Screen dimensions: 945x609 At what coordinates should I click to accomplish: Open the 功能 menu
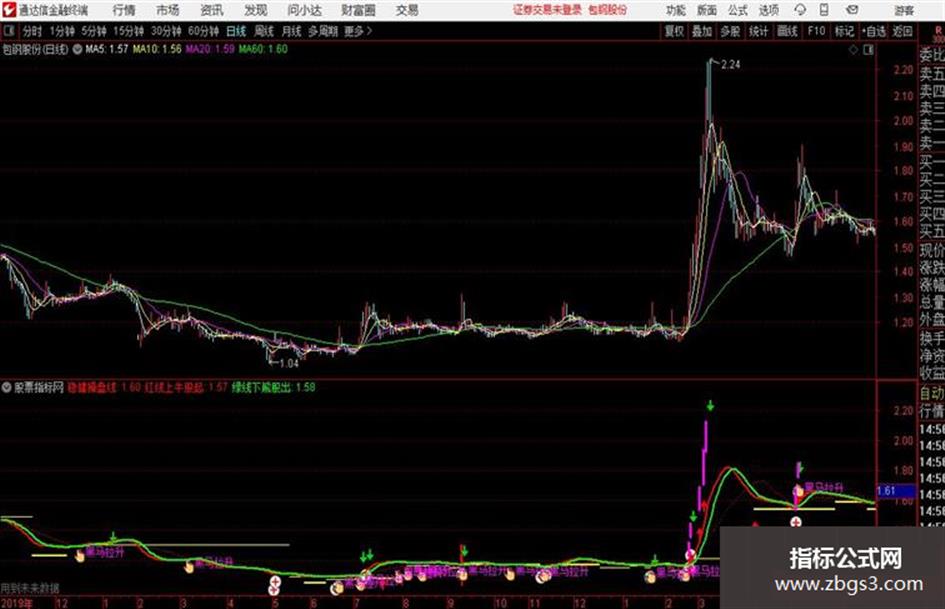(676, 10)
